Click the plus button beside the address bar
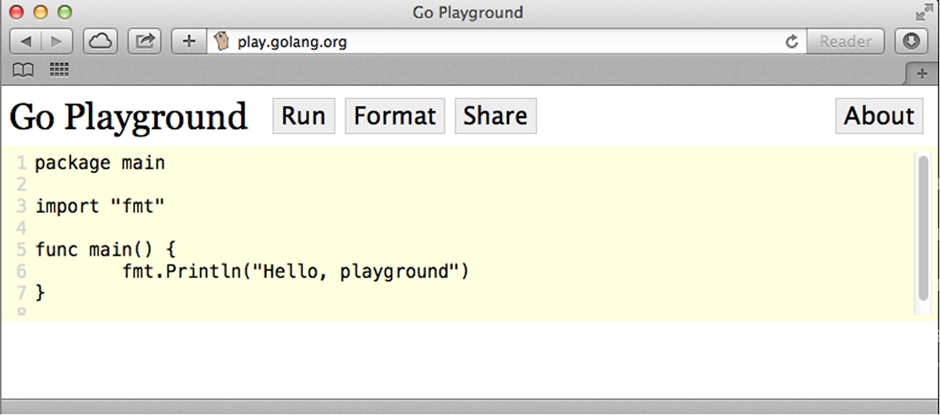The image size is (940, 415). [189, 42]
